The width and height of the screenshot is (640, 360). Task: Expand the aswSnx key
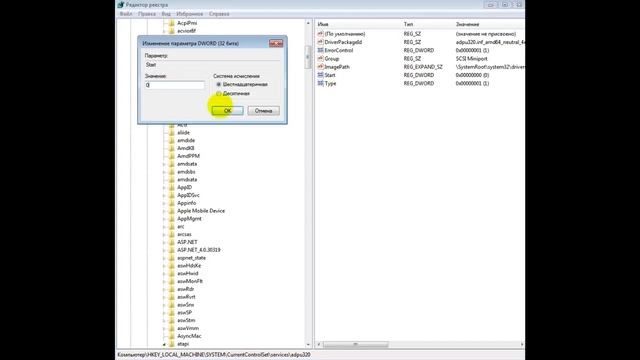164,305
